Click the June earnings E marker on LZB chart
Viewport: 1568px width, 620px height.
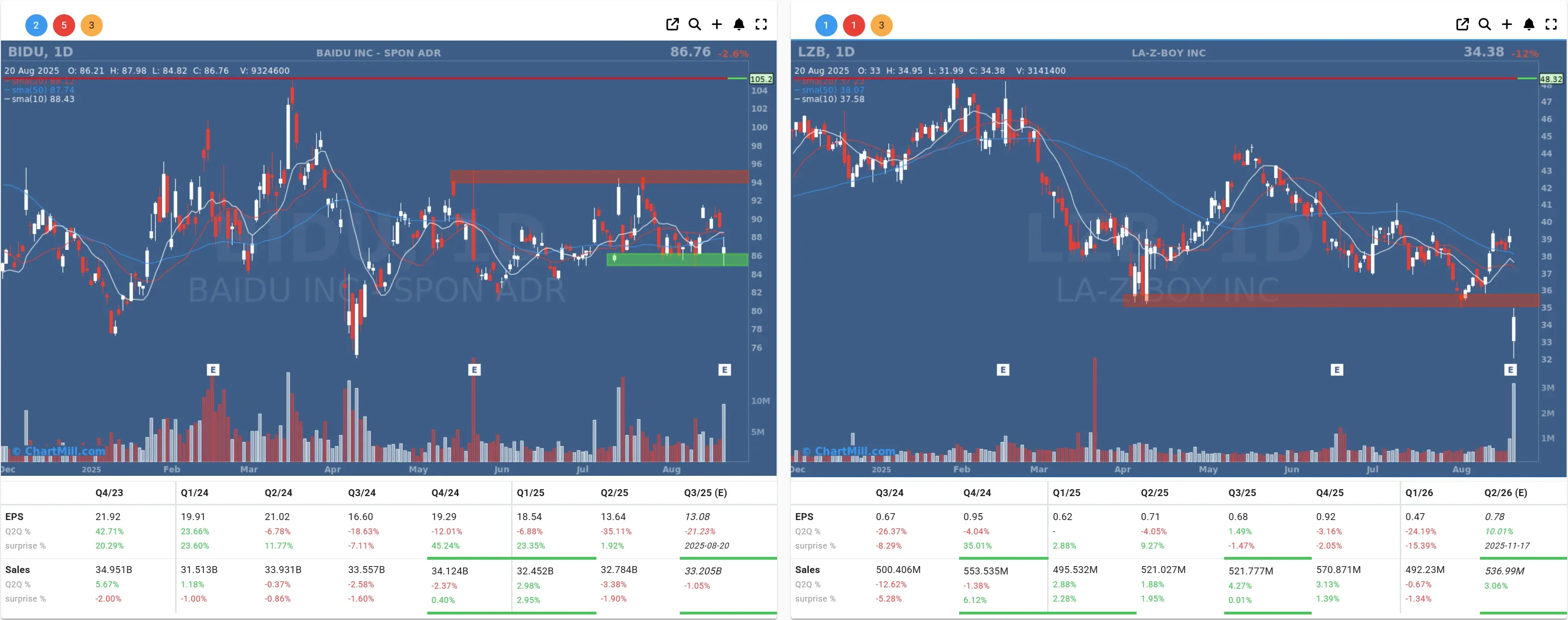[1337, 369]
